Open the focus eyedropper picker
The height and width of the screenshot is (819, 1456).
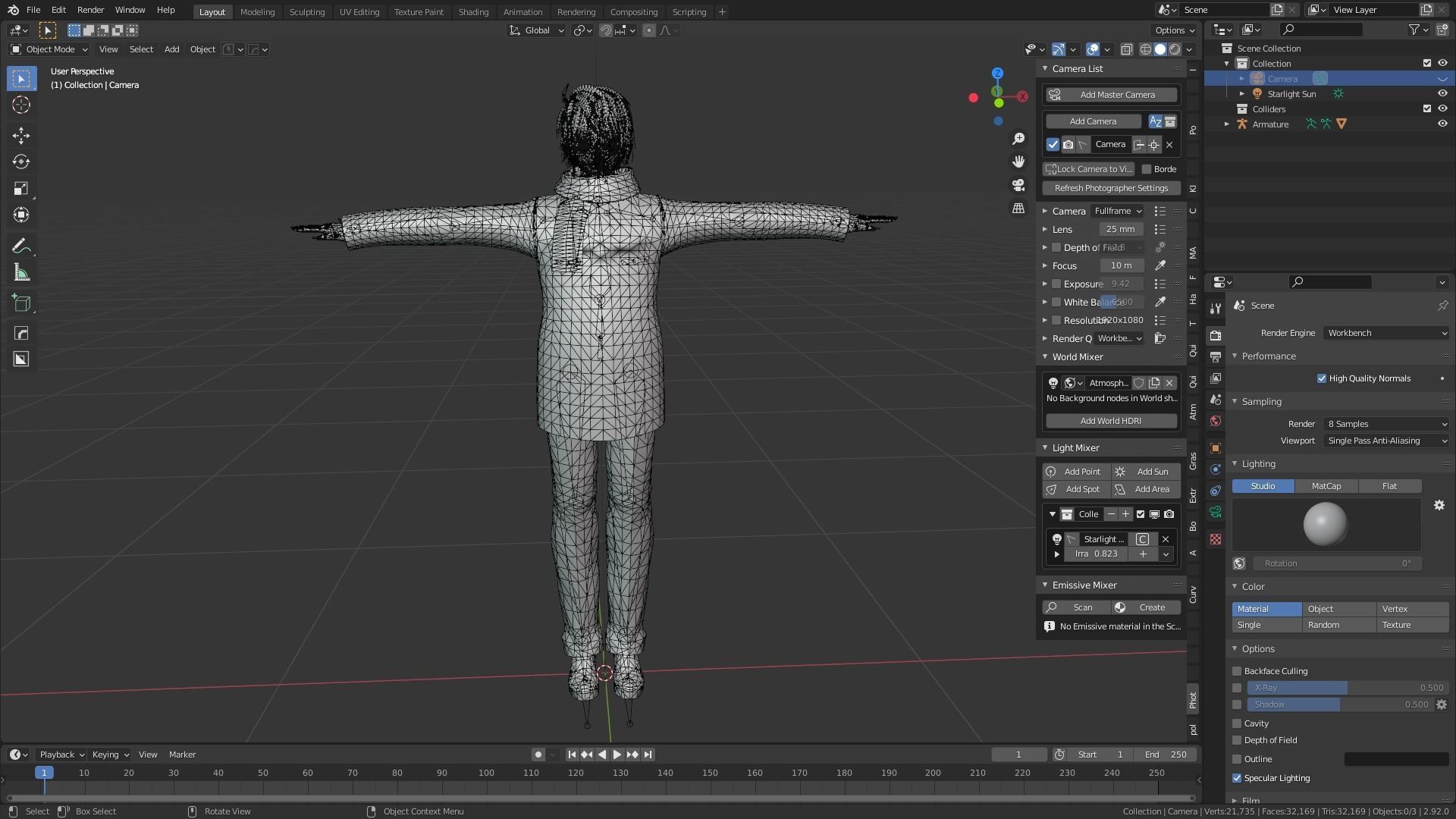(x=1159, y=265)
